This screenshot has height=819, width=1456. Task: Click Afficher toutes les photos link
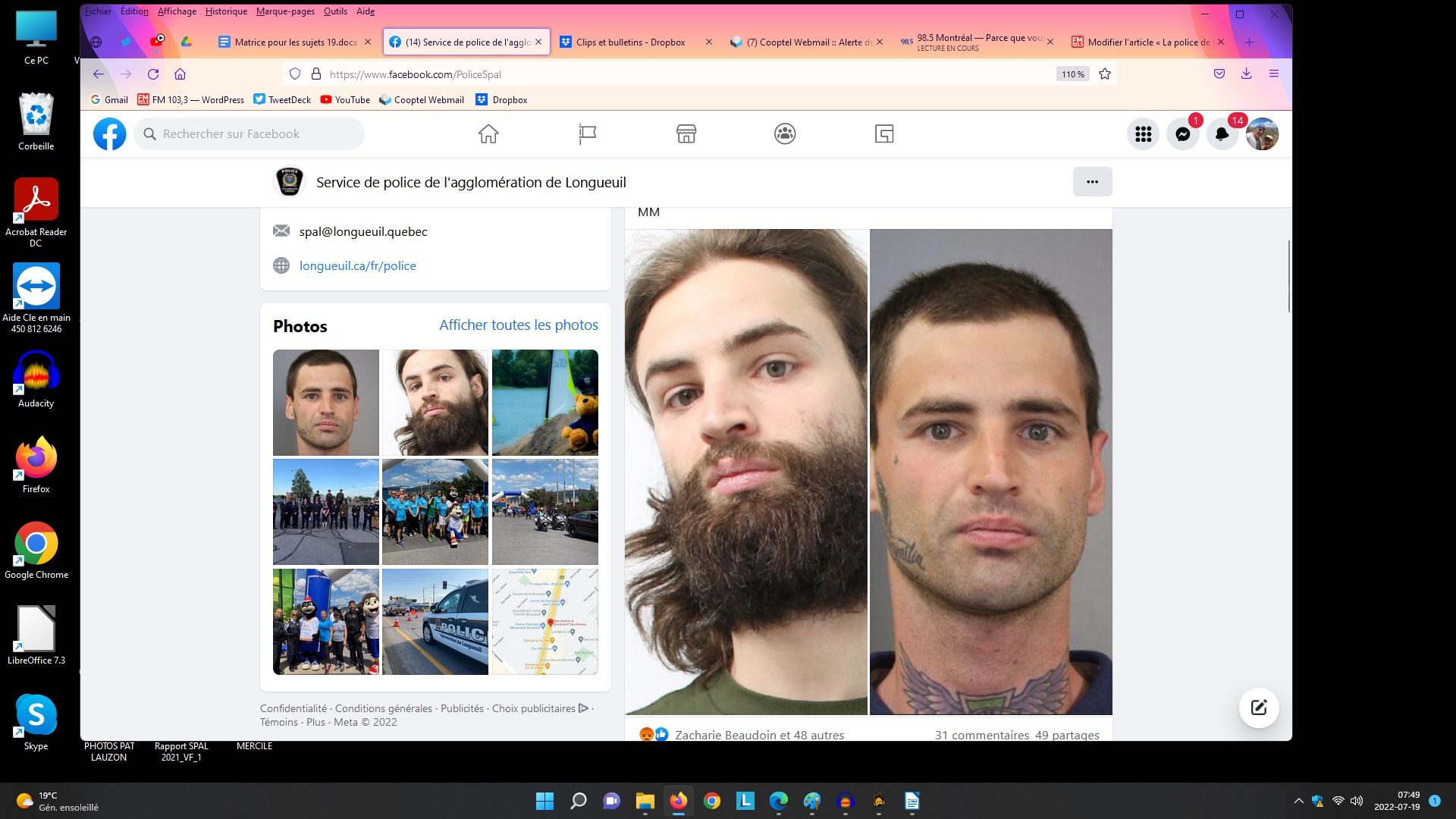click(x=519, y=325)
